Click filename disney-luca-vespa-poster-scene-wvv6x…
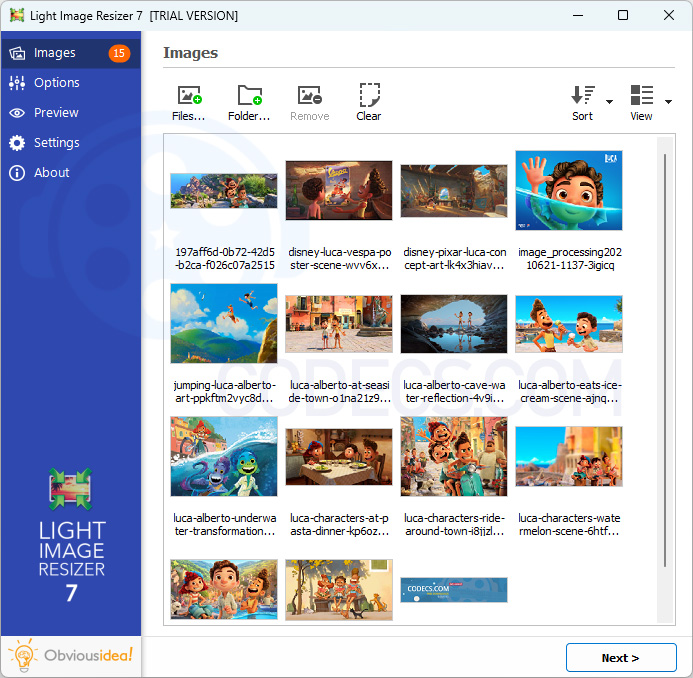The width and height of the screenshot is (693, 678). 339,259
